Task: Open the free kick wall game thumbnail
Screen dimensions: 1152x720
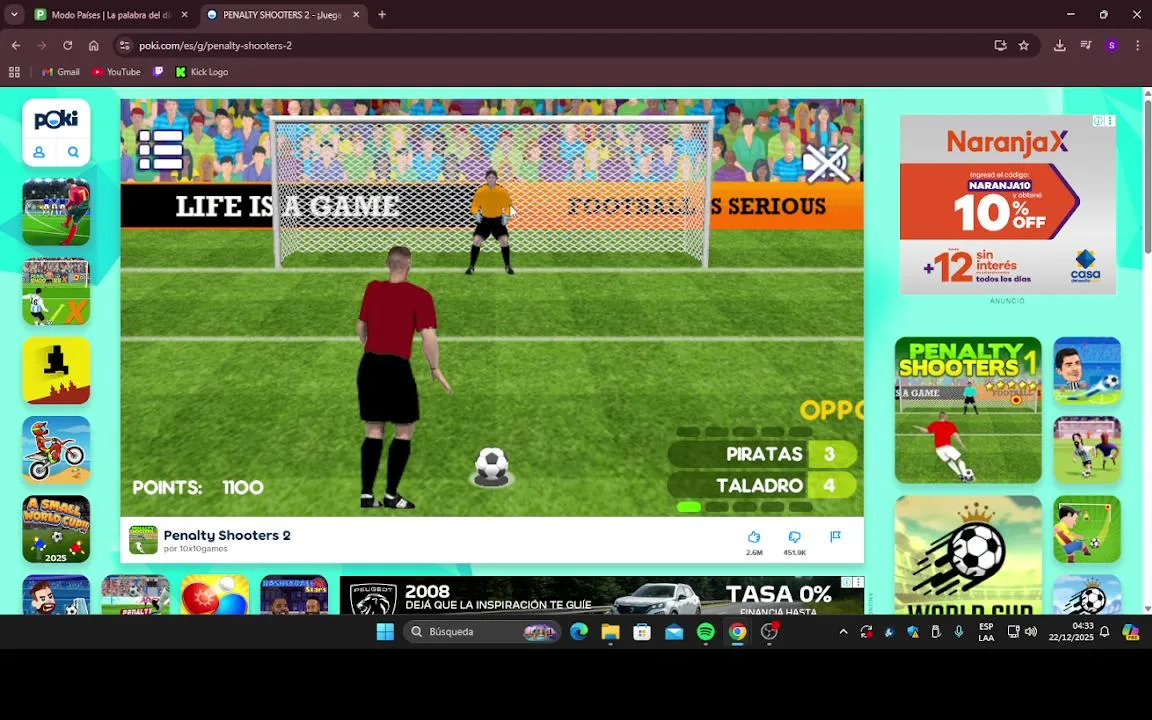Action: (56, 212)
